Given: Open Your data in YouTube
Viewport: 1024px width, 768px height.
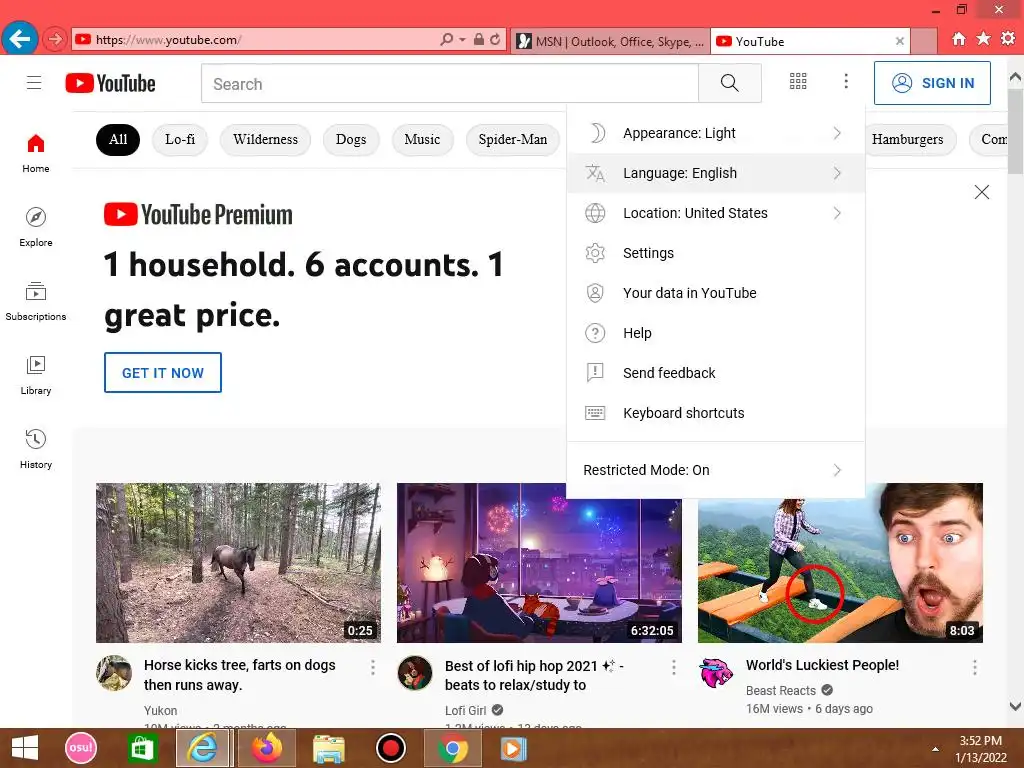Looking at the screenshot, I should (716, 293).
